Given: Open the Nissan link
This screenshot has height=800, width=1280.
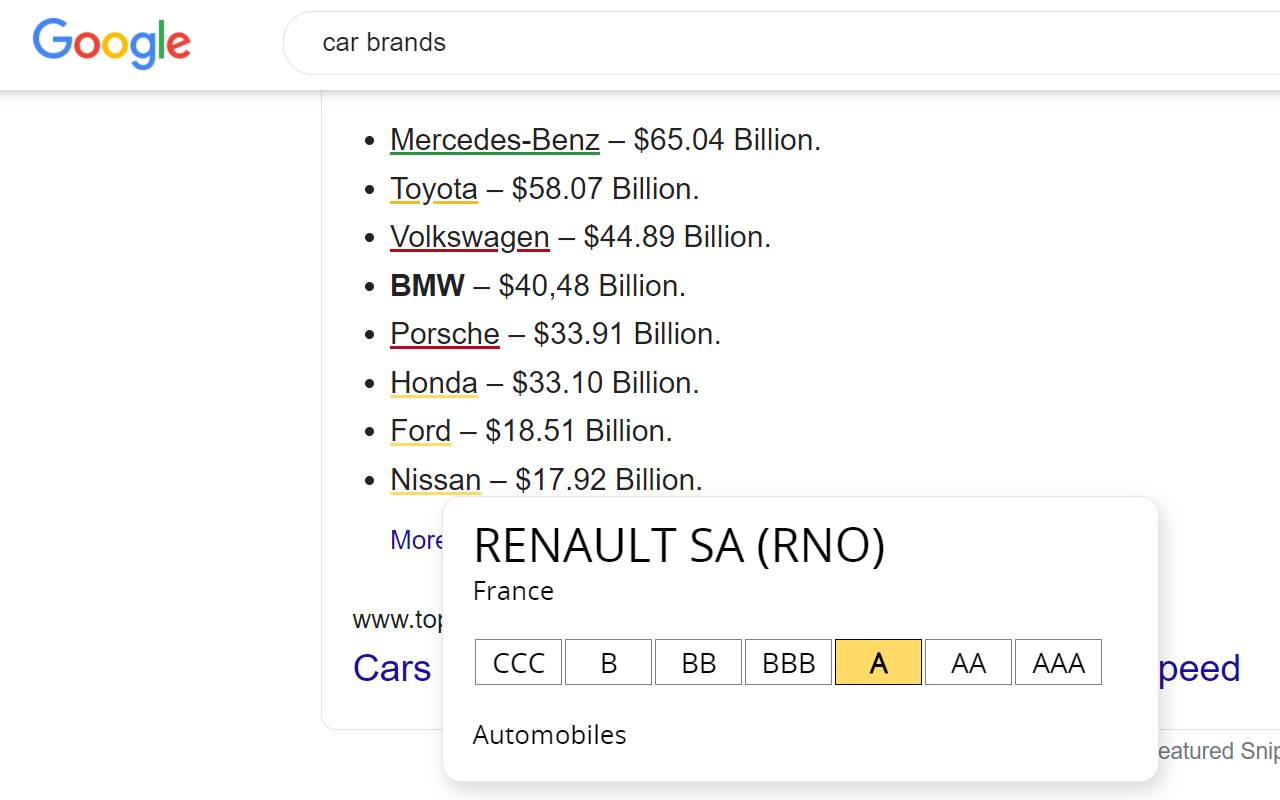Looking at the screenshot, I should click(436, 480).
